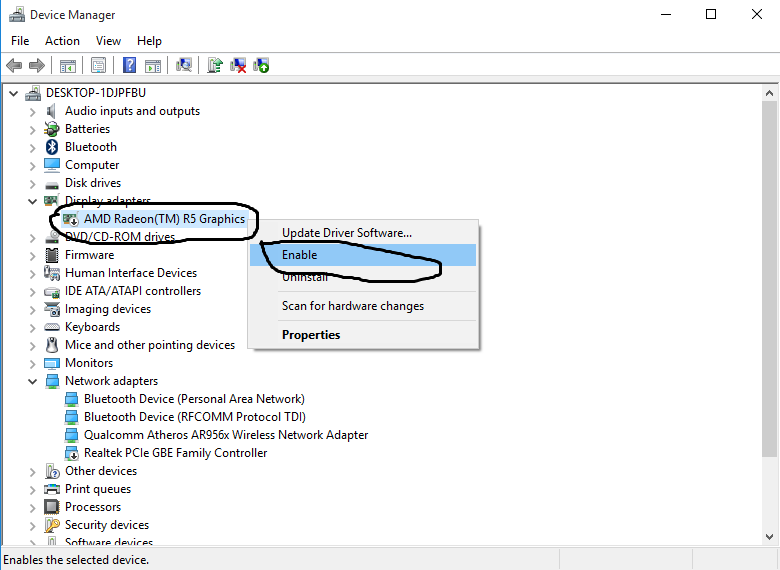
Task: Select the Firmware tree label
Action: pyautogui.click(x=90, y=255)
